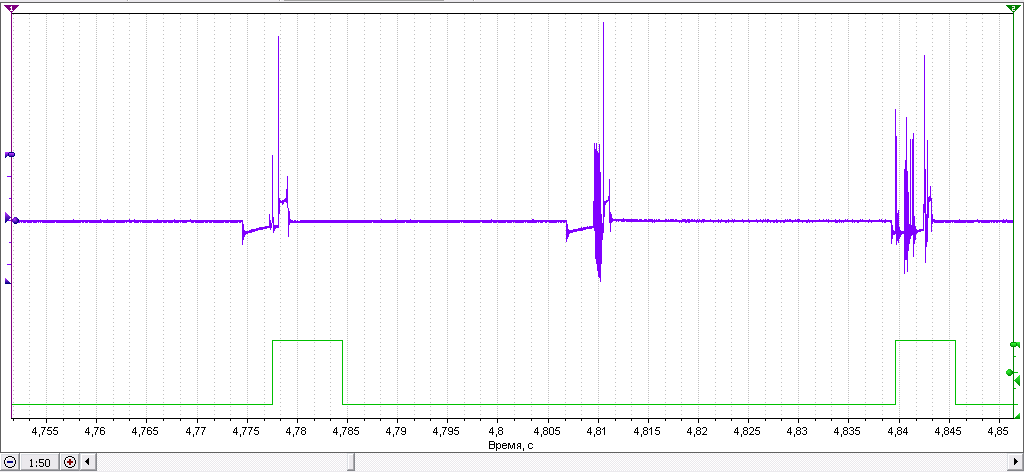Viewport: 1024px width, 472px height.
Task: Click the scrollbar right arrow
Action: coord(1016,462)
